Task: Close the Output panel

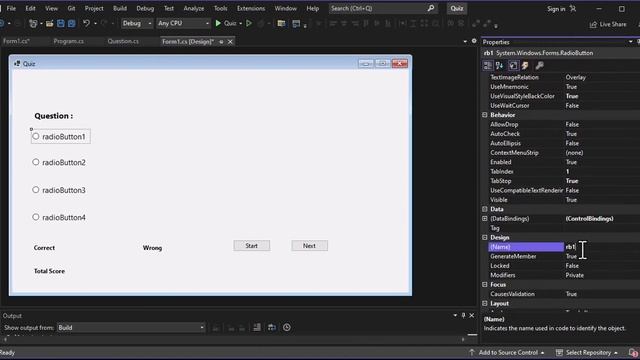Action: 472,316
